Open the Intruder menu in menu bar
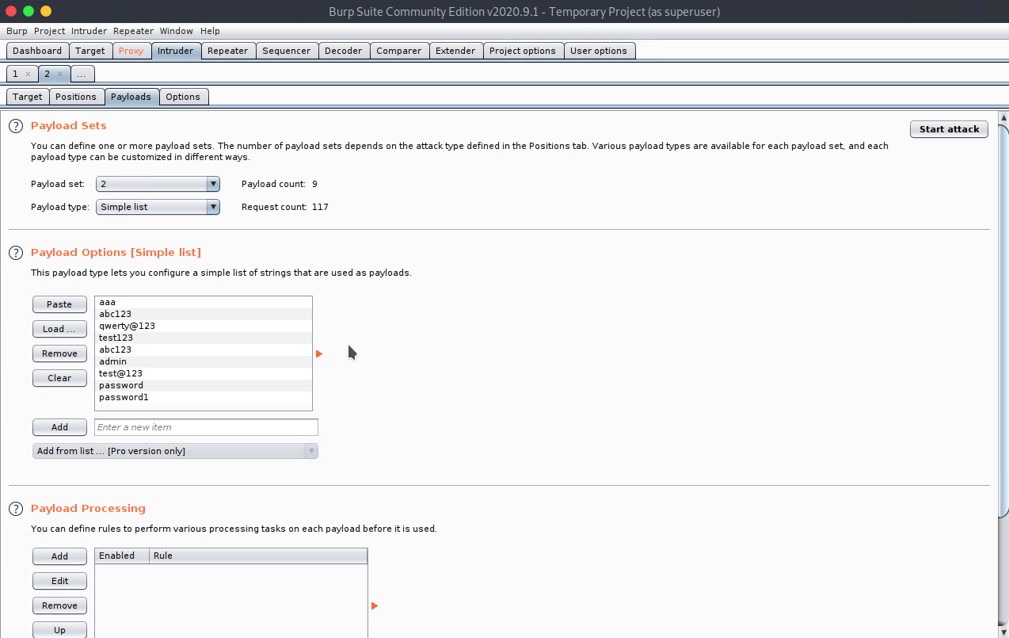This screenshot has height=638, width=1009. point(88,31)
